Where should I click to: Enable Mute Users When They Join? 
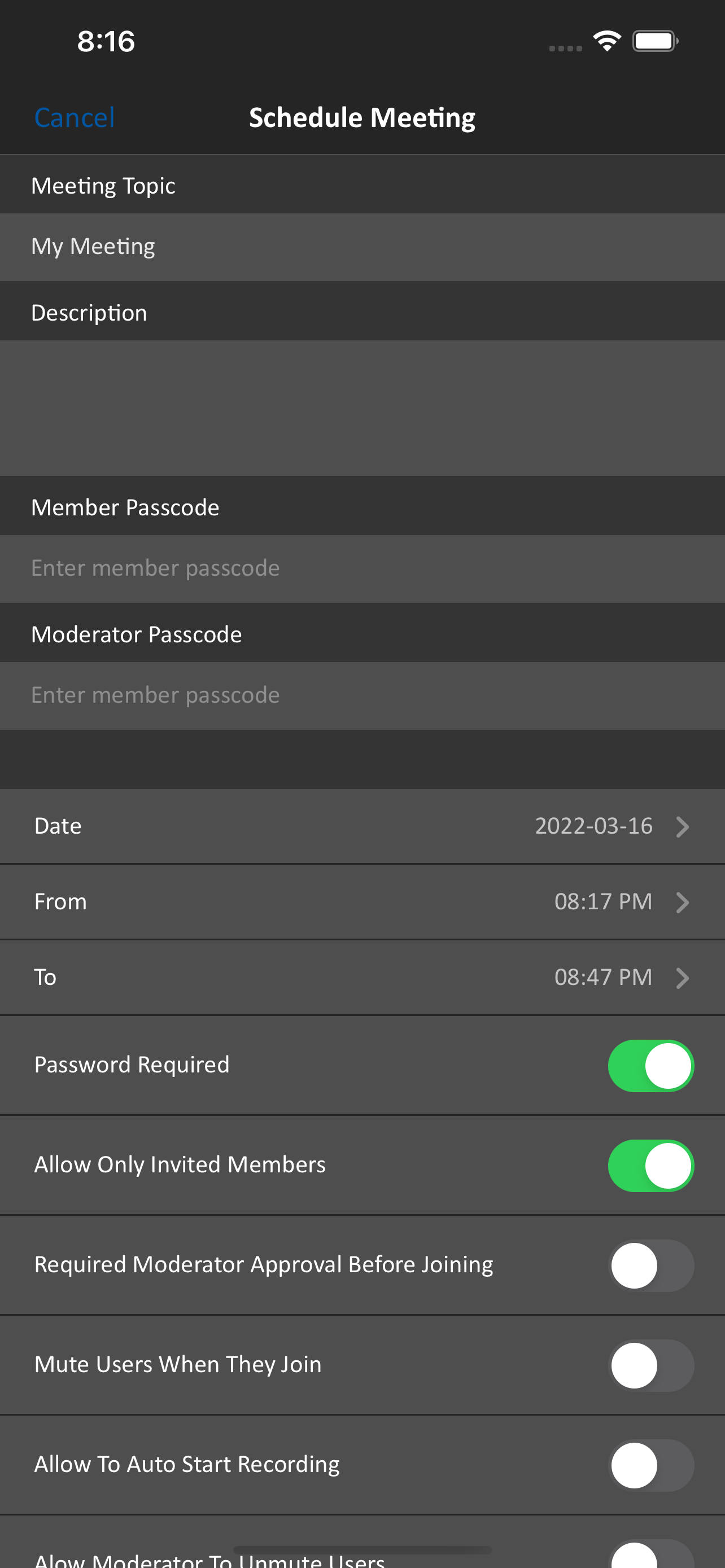click(x=650, y=1365)
